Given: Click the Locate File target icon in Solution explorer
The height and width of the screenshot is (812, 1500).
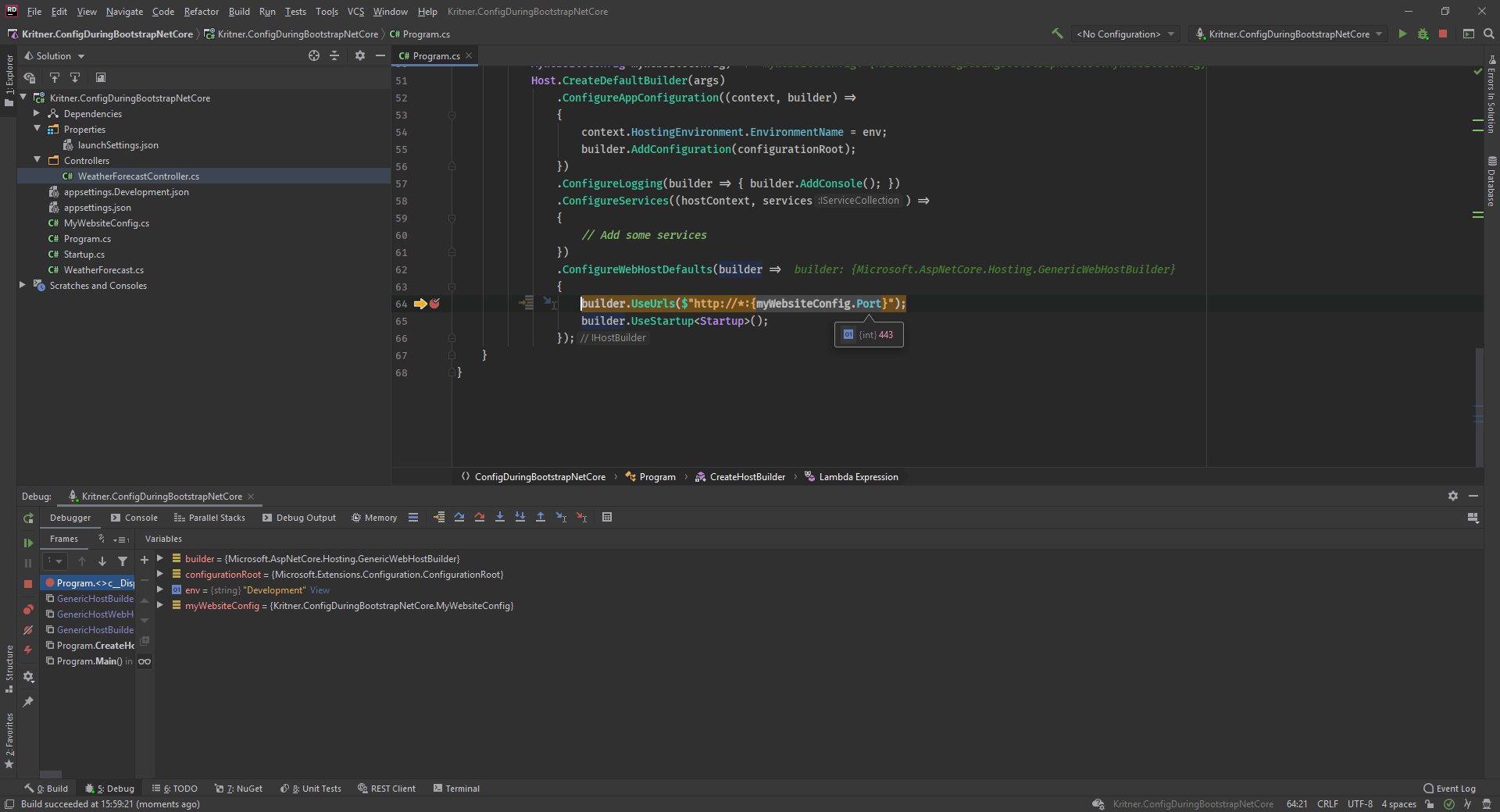Looking at the screenshot, I should [313, 55].
